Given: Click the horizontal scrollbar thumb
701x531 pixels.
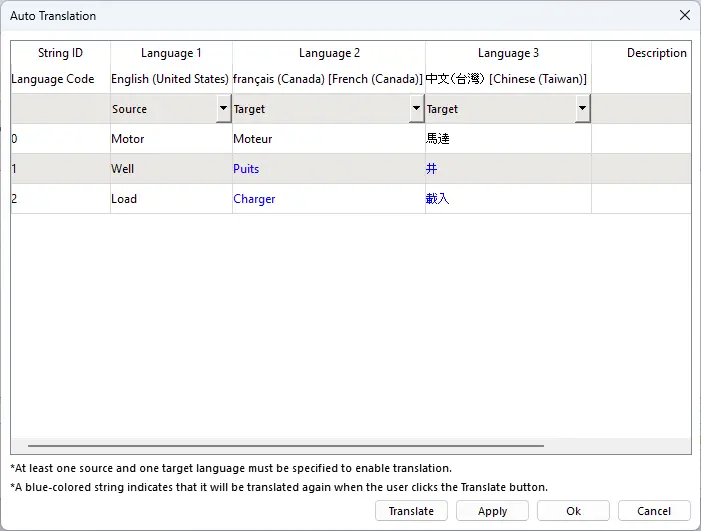Looking at the screenshot, I should 286,446.
